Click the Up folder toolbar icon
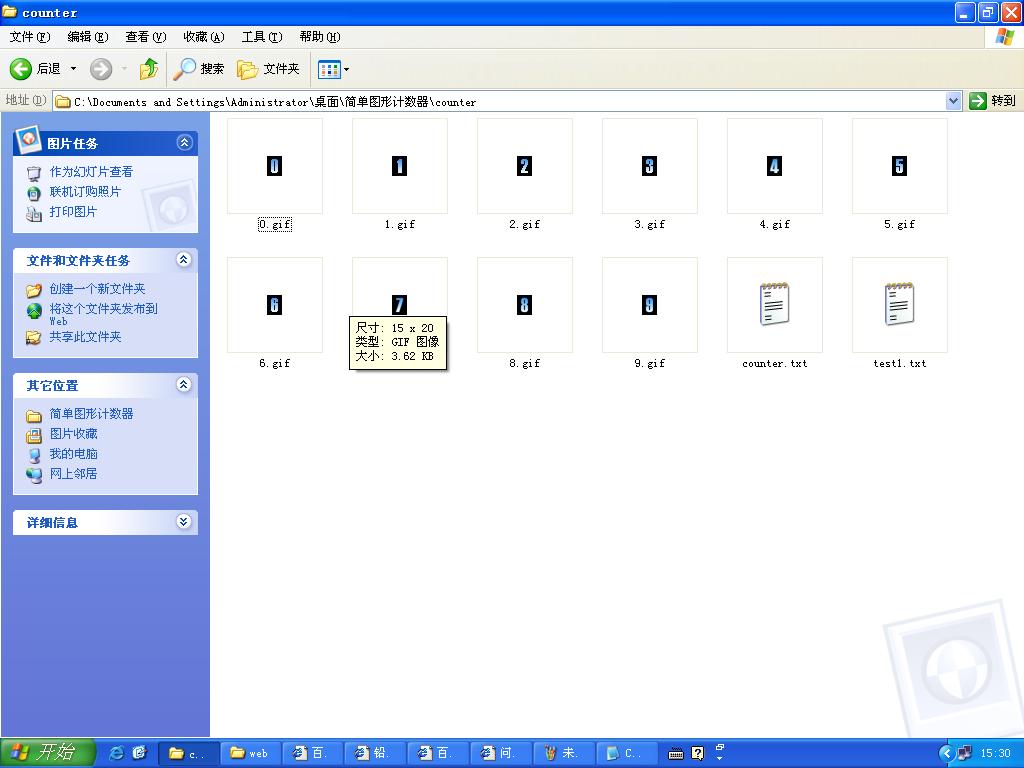 point(149,69)
